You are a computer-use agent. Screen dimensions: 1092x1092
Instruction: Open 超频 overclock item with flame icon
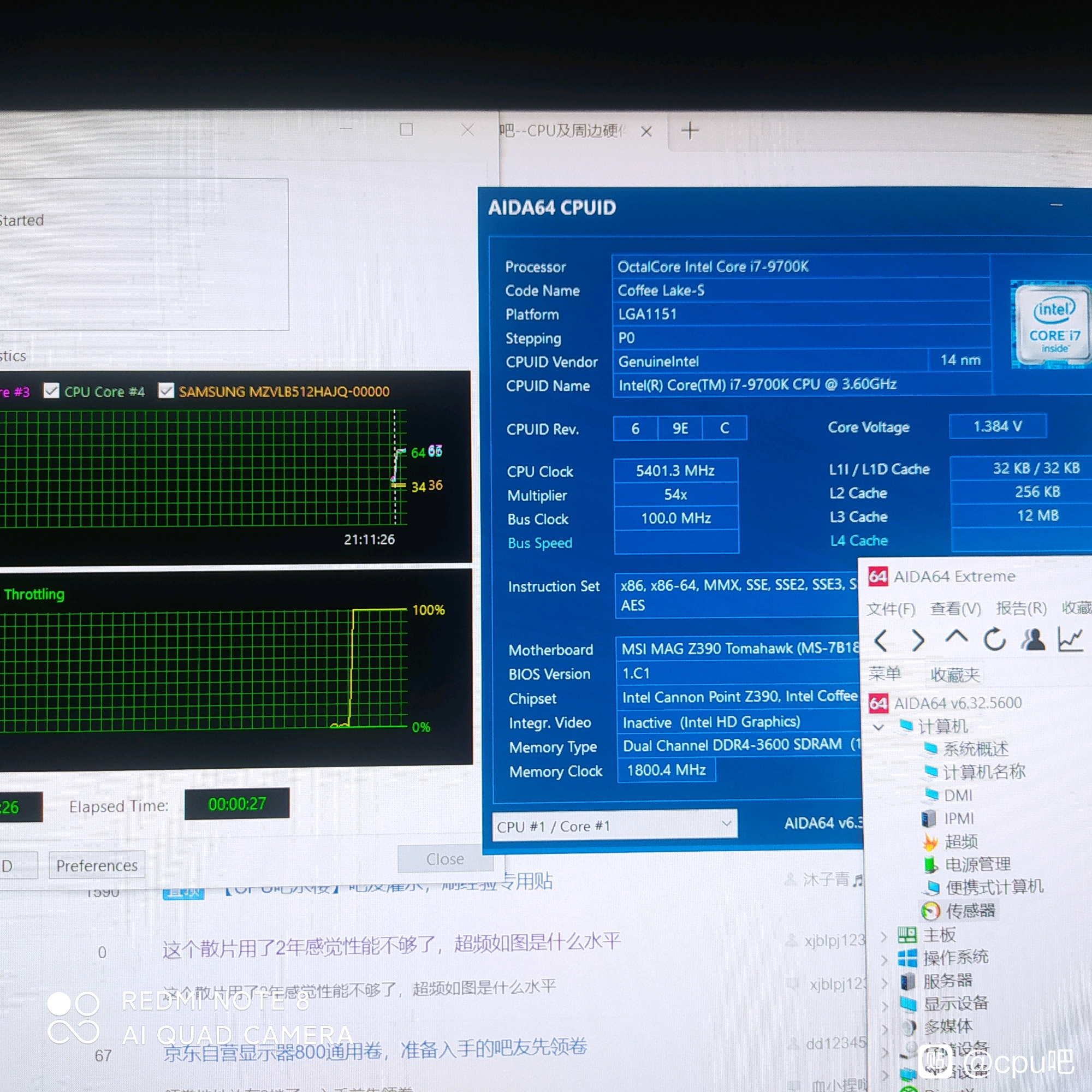click(962, 841)
